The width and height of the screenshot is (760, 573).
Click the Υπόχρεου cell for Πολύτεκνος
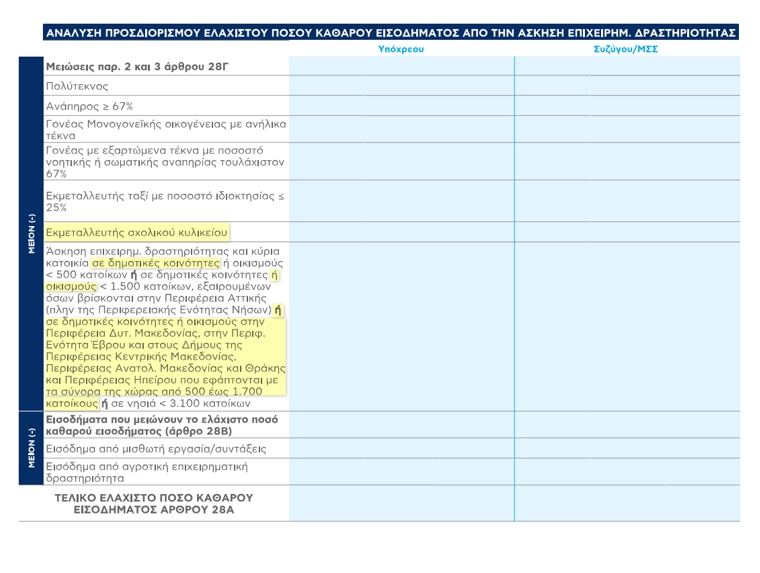point(401,86)
